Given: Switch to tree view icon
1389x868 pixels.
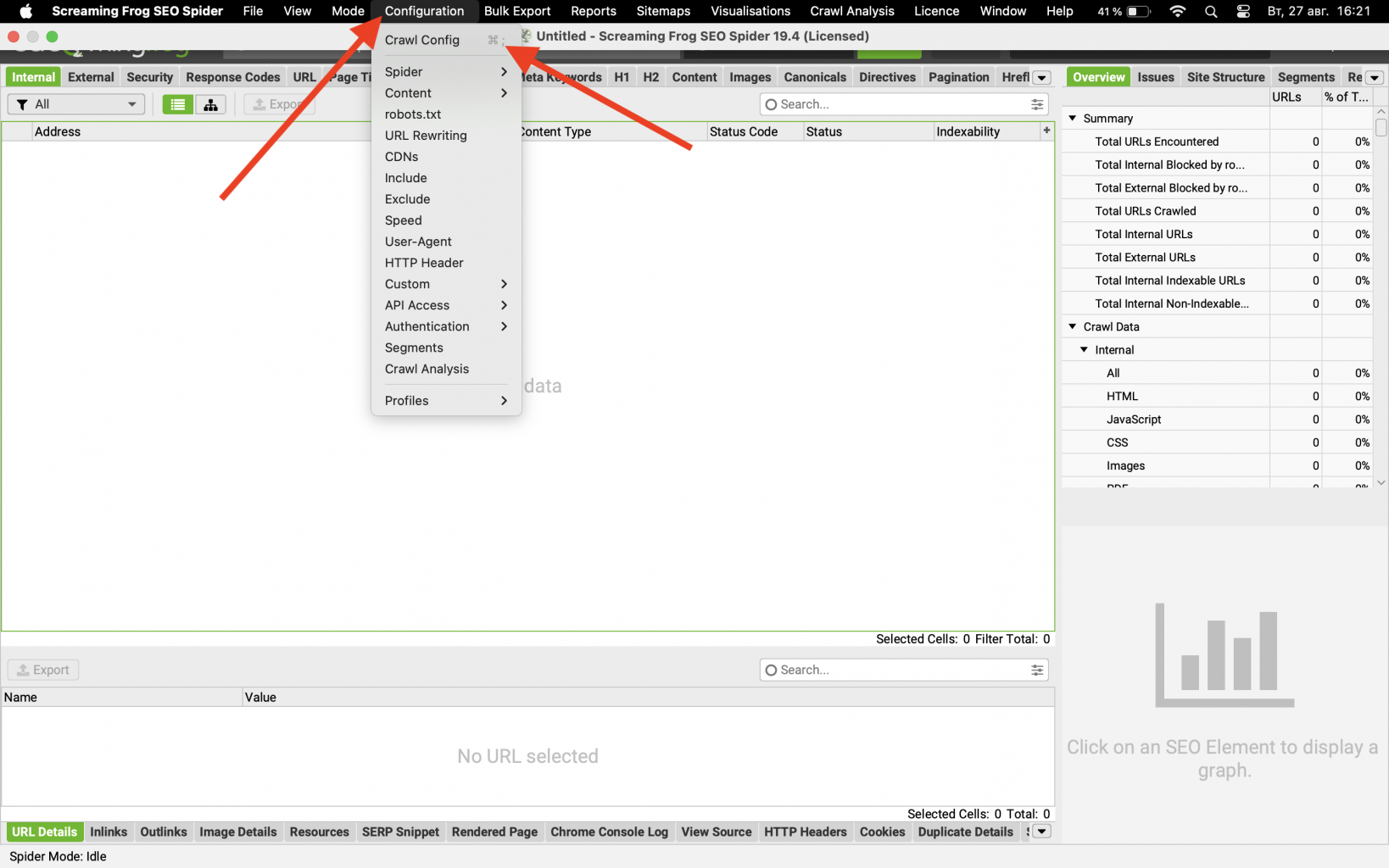Looking at the screenshot, I should coord(210,104).
